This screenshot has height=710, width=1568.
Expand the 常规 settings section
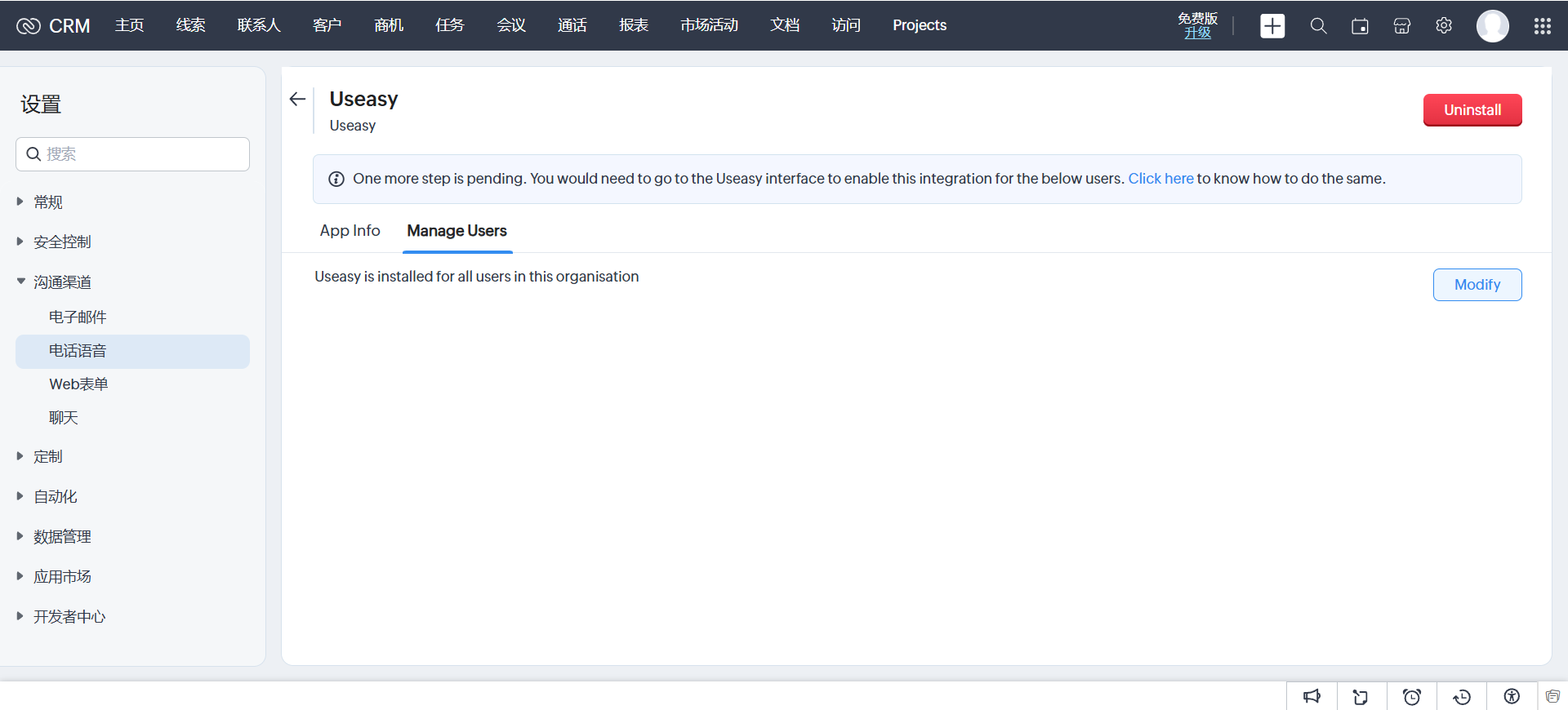click(x=20, y=202)
